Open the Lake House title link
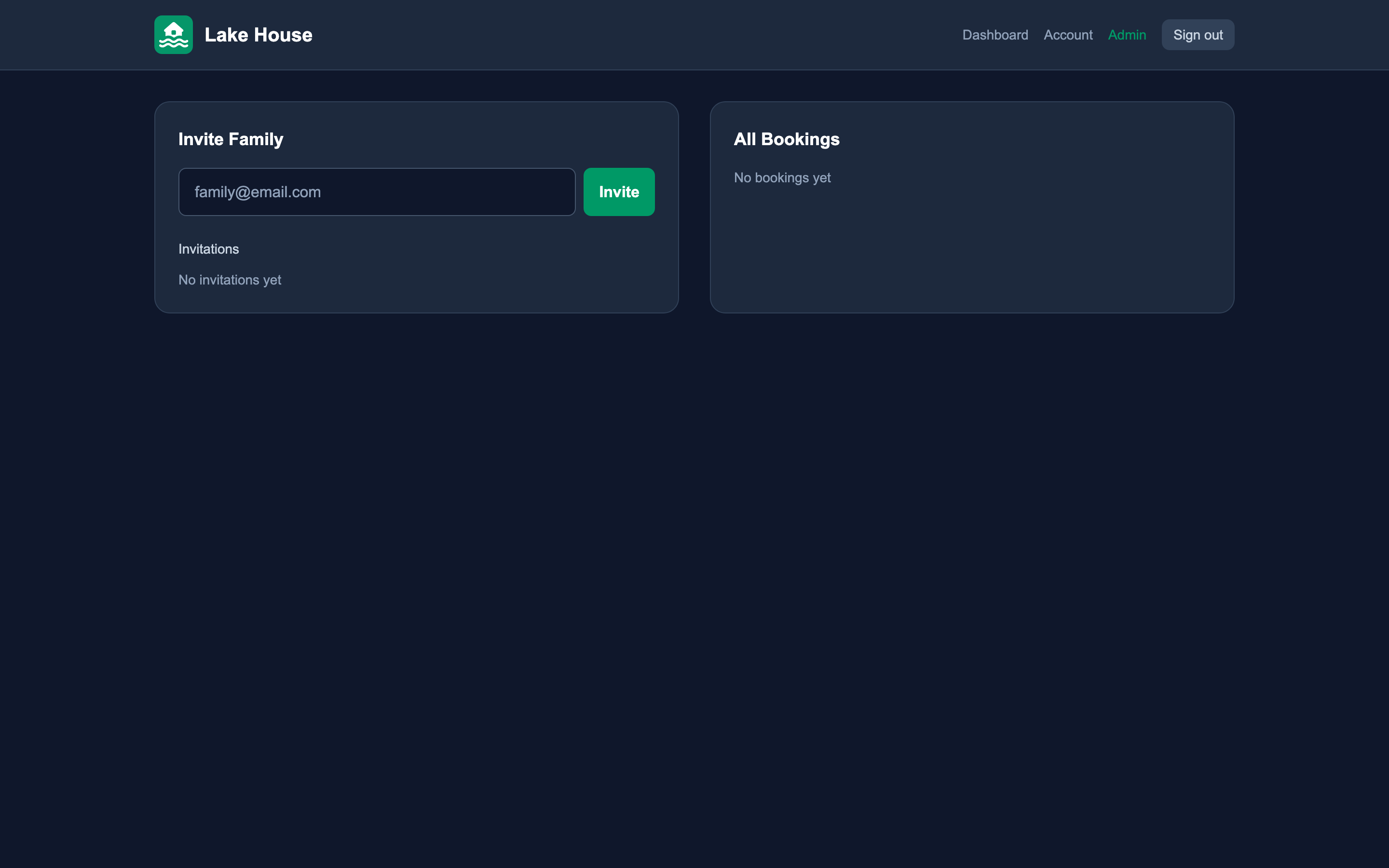Viewport: 1389px width, 868px height. tap(259, 35)
